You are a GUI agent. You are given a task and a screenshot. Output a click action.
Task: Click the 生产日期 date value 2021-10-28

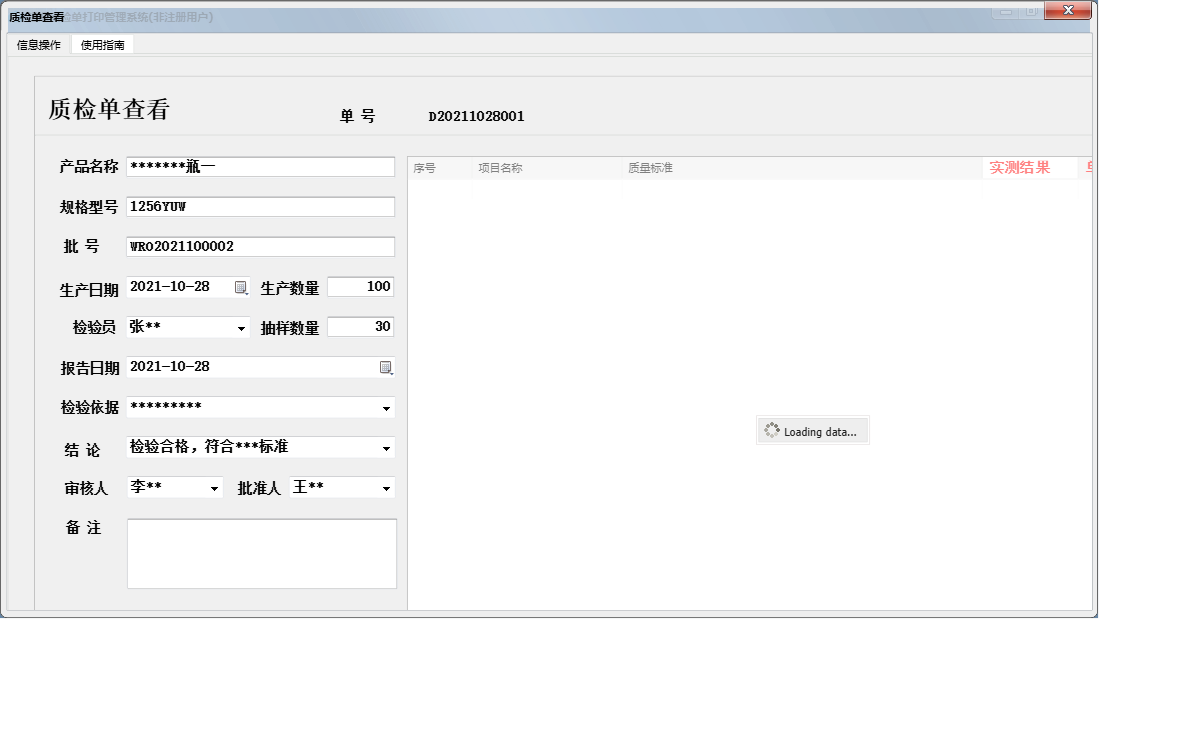pyautogui.click(x=170, y=287)
